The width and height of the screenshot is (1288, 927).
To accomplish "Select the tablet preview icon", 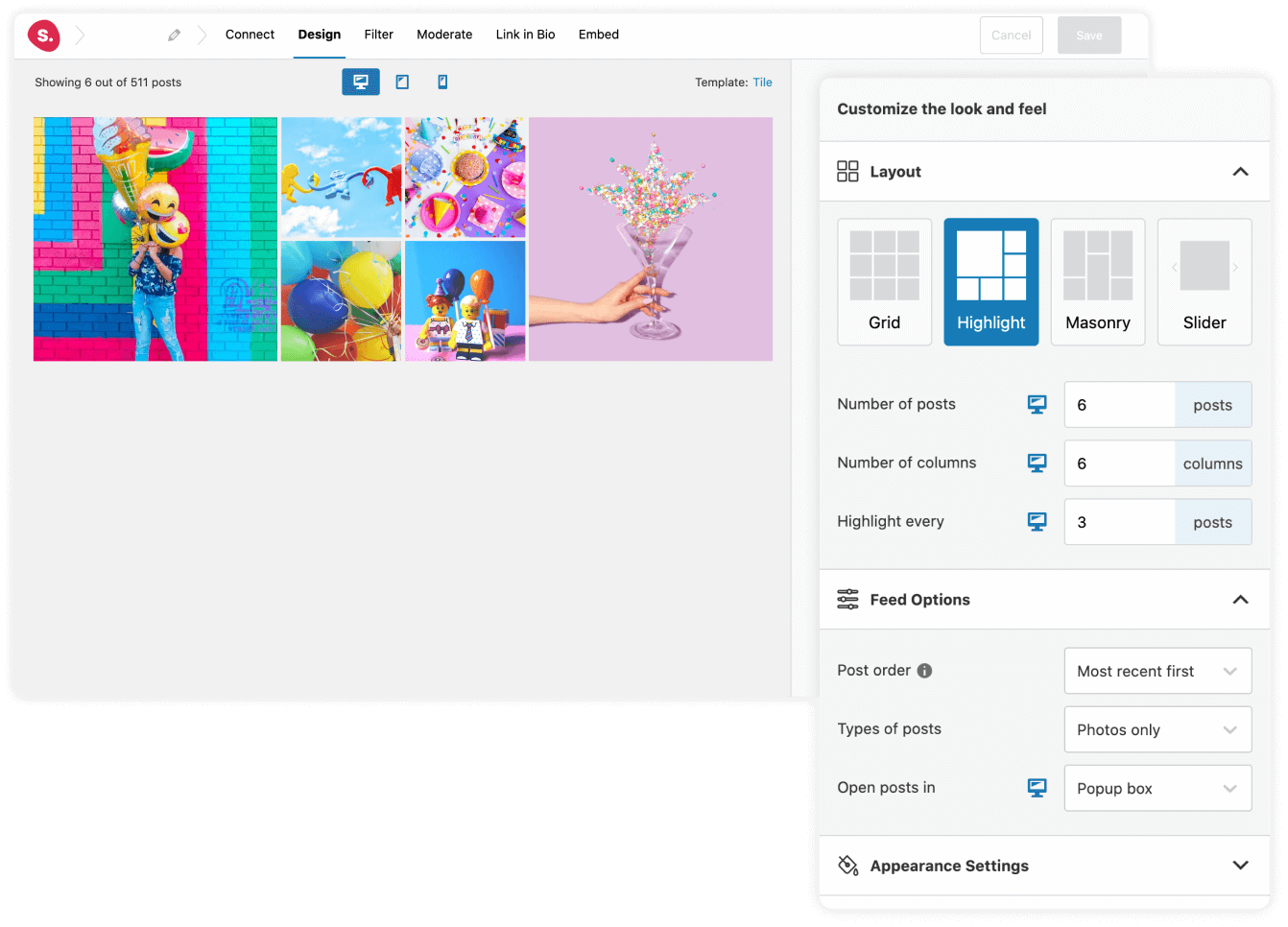I will click(x=402, y=83).
